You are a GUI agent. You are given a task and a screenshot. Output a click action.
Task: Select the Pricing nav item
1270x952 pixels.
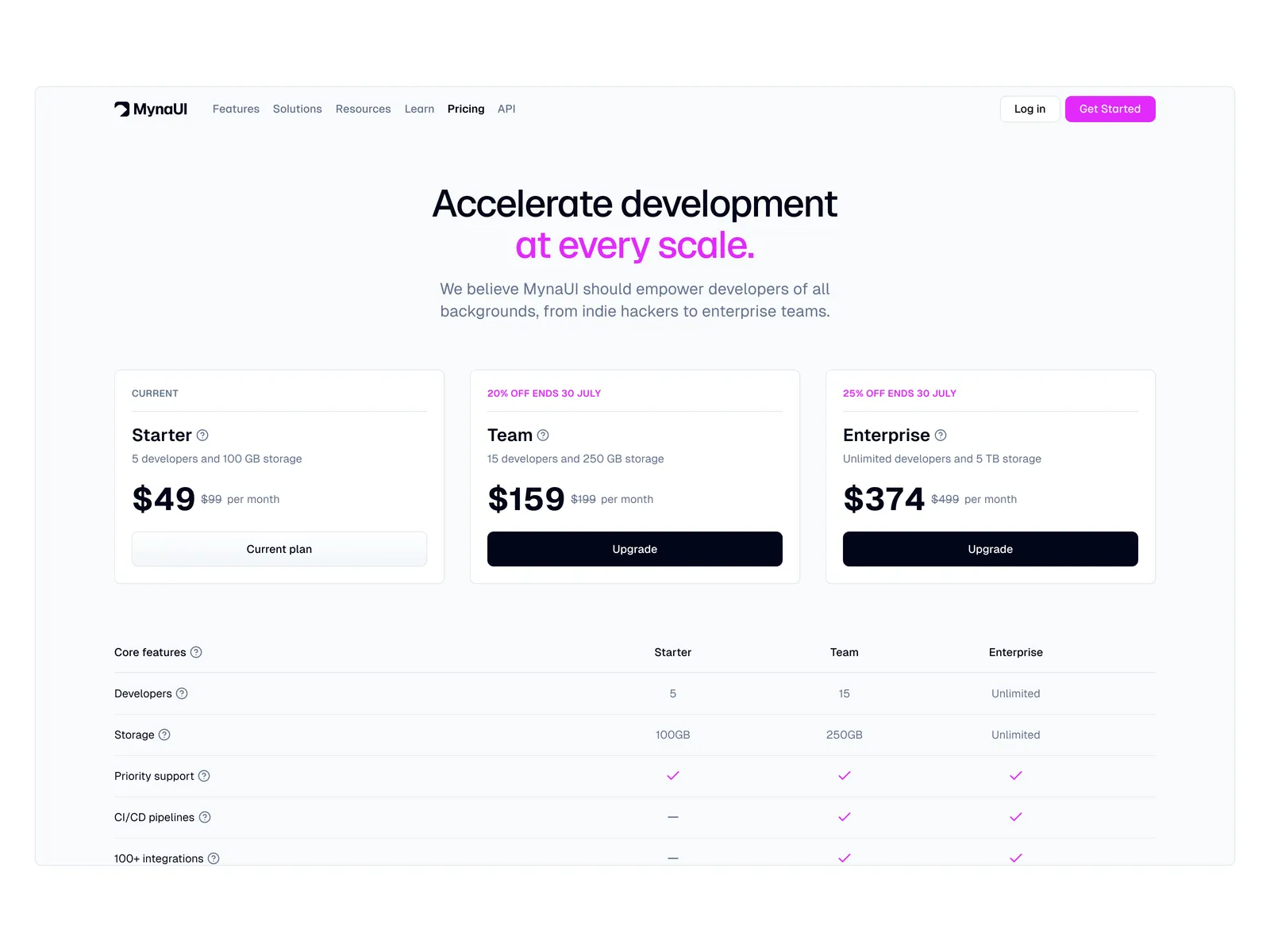(466, 109)
